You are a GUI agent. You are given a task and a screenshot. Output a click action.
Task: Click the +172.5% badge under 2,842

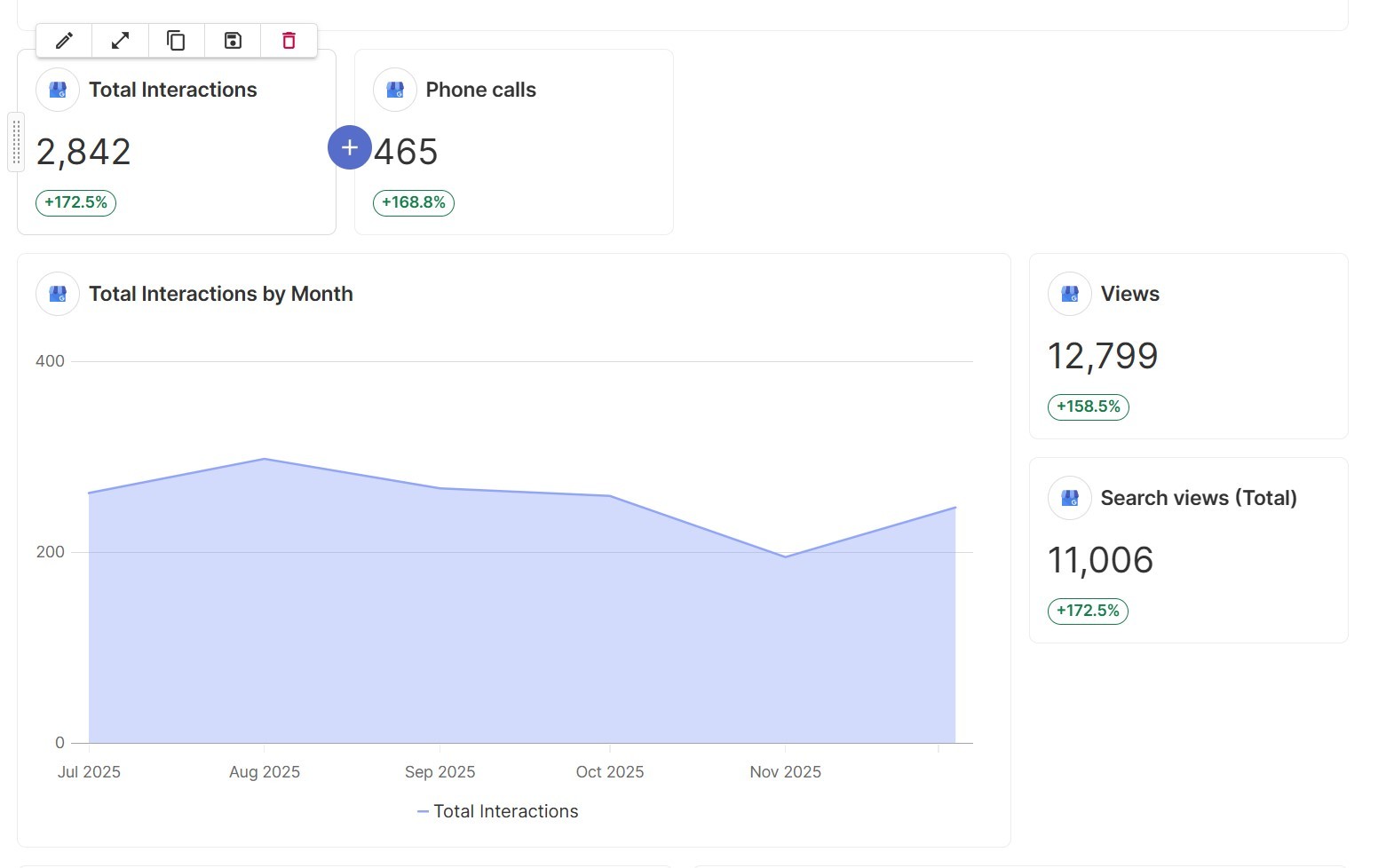75,202
